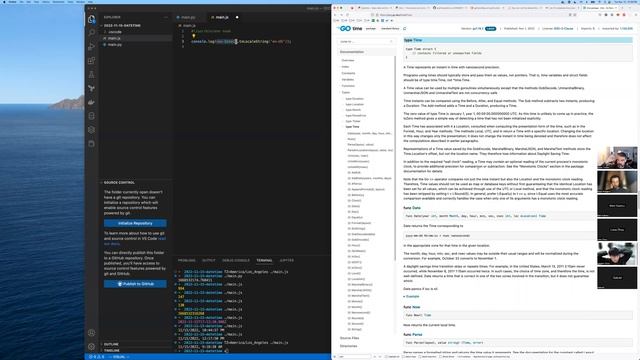Open the Output panel tab
Image resolution: width=640 pixels, height=360 pixels.
209,260
